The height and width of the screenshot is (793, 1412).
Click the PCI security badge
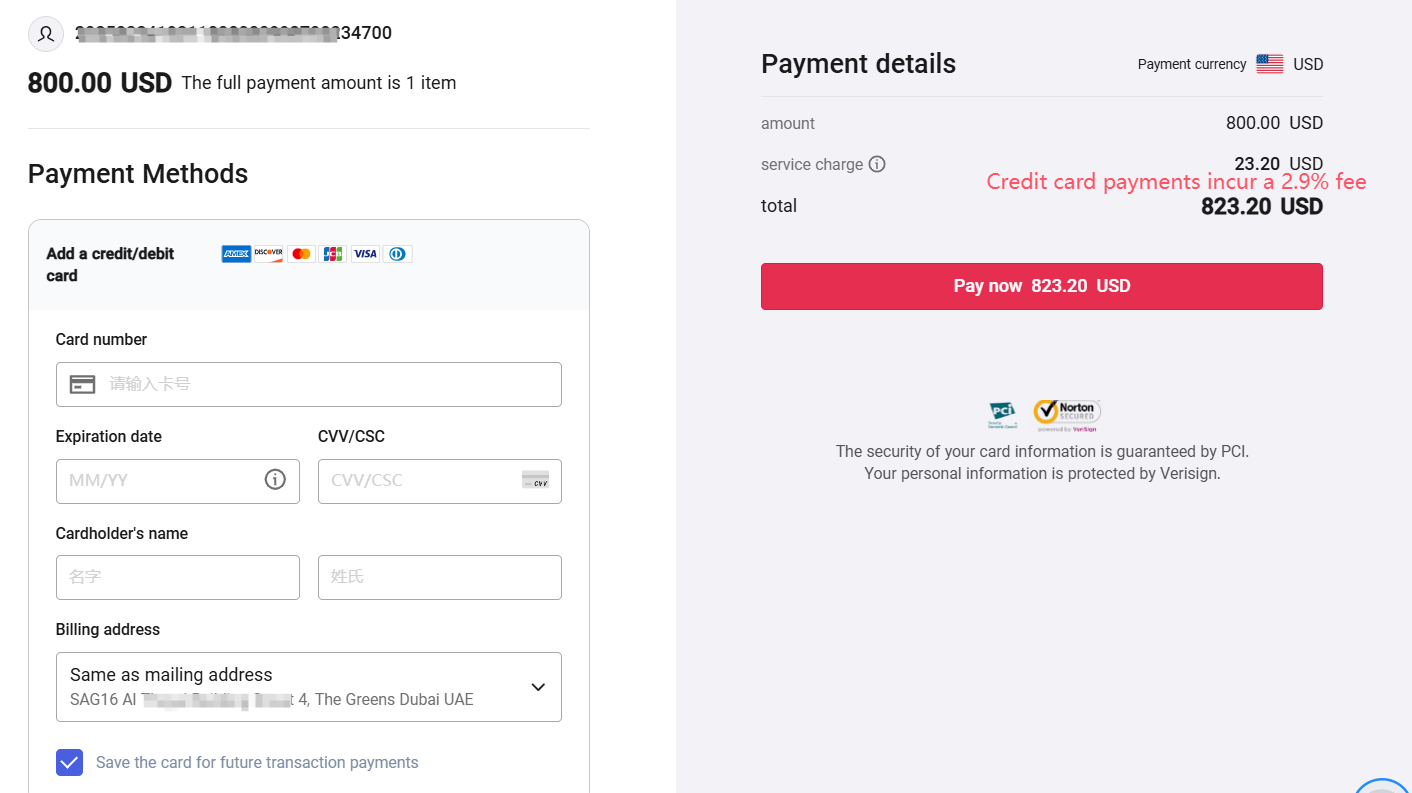[1002, 415]
